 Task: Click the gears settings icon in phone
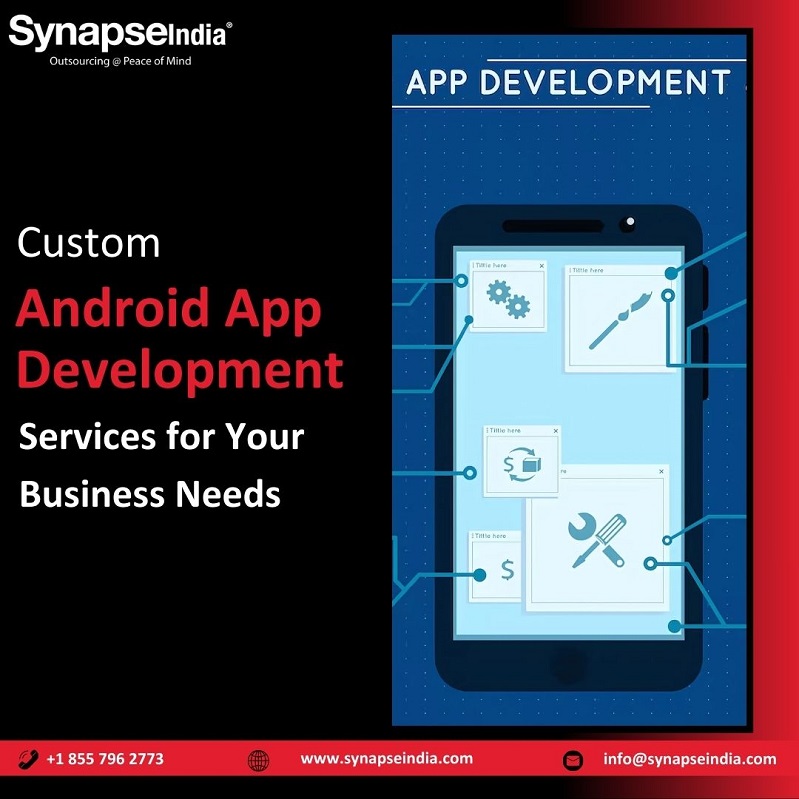508,300
